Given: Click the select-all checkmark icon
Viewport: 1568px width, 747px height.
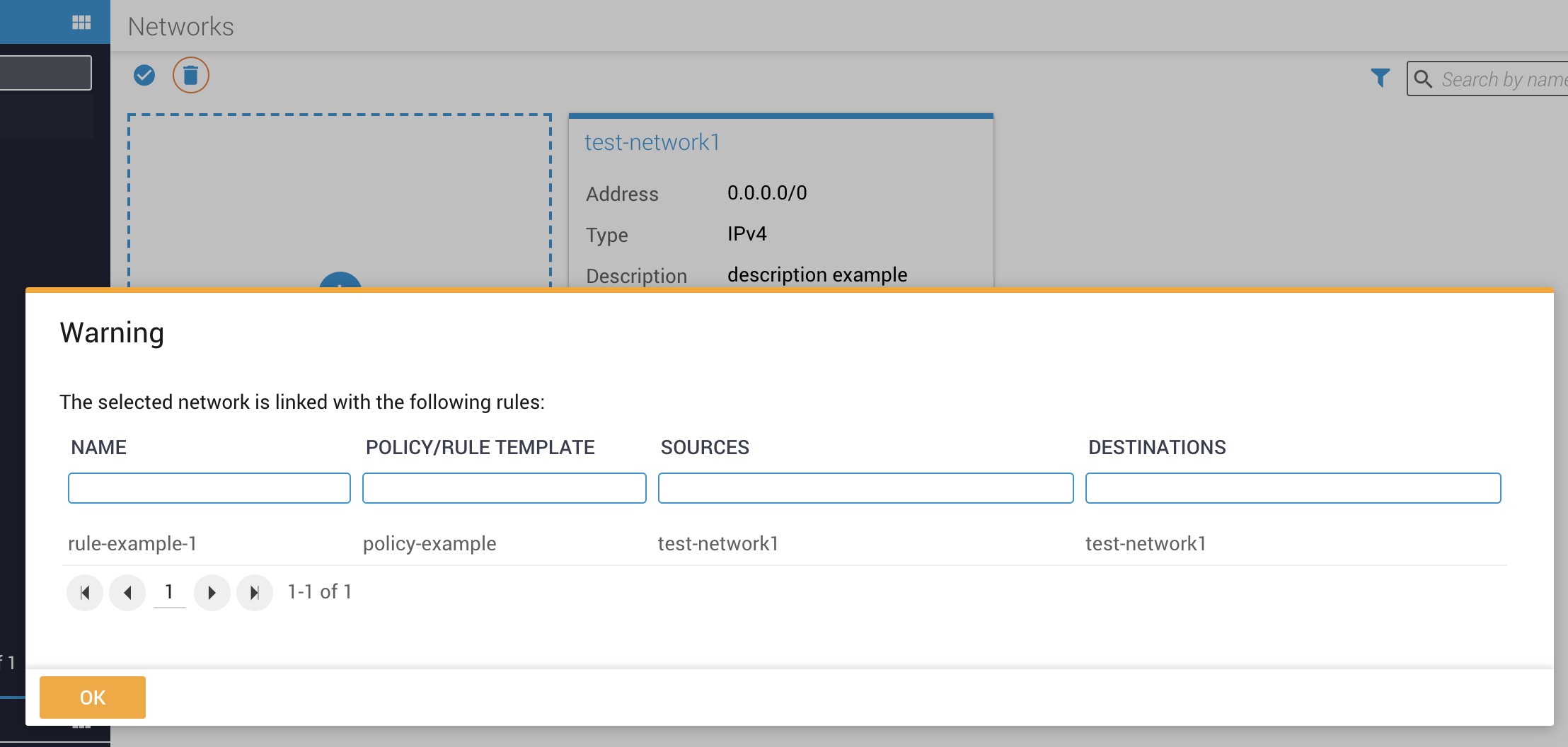Looking at the screenshot, I should click(x=144, y=75).
